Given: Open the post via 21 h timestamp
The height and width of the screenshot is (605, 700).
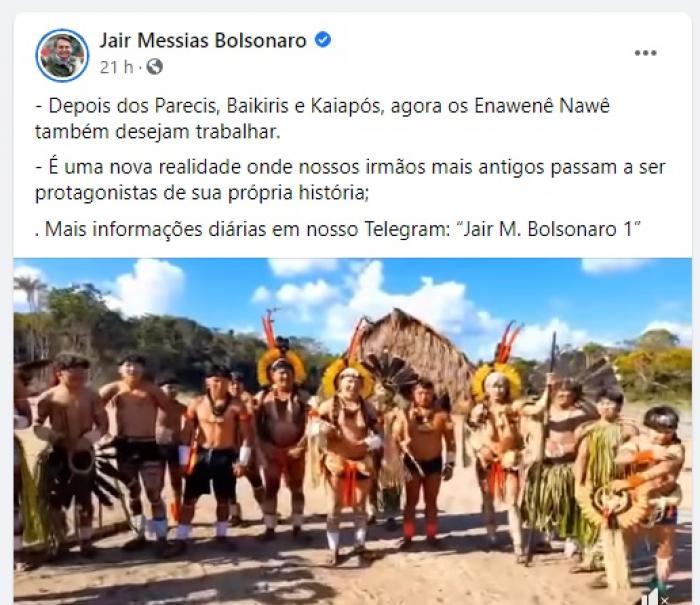Looking at the screenshot, I should click(116, 67).
